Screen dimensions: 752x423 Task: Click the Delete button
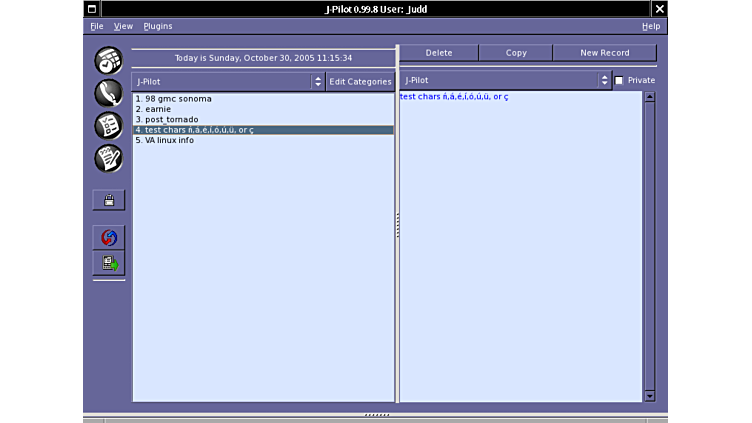pos(438,53)
